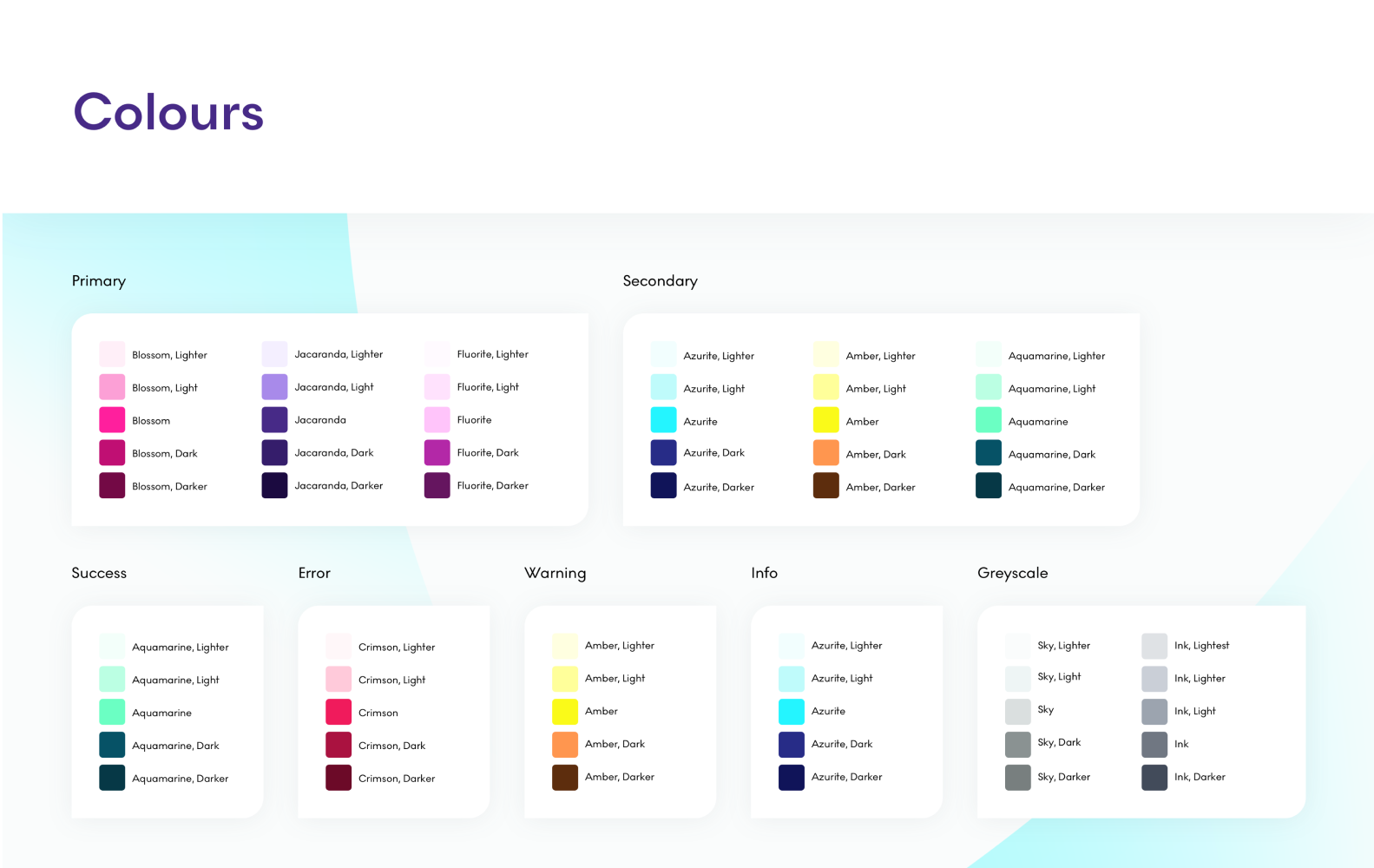The image size is (1374, 868).
Task: Choose Azurite, Dark swatch in Secondary card
Action: [x=663, y=453]
